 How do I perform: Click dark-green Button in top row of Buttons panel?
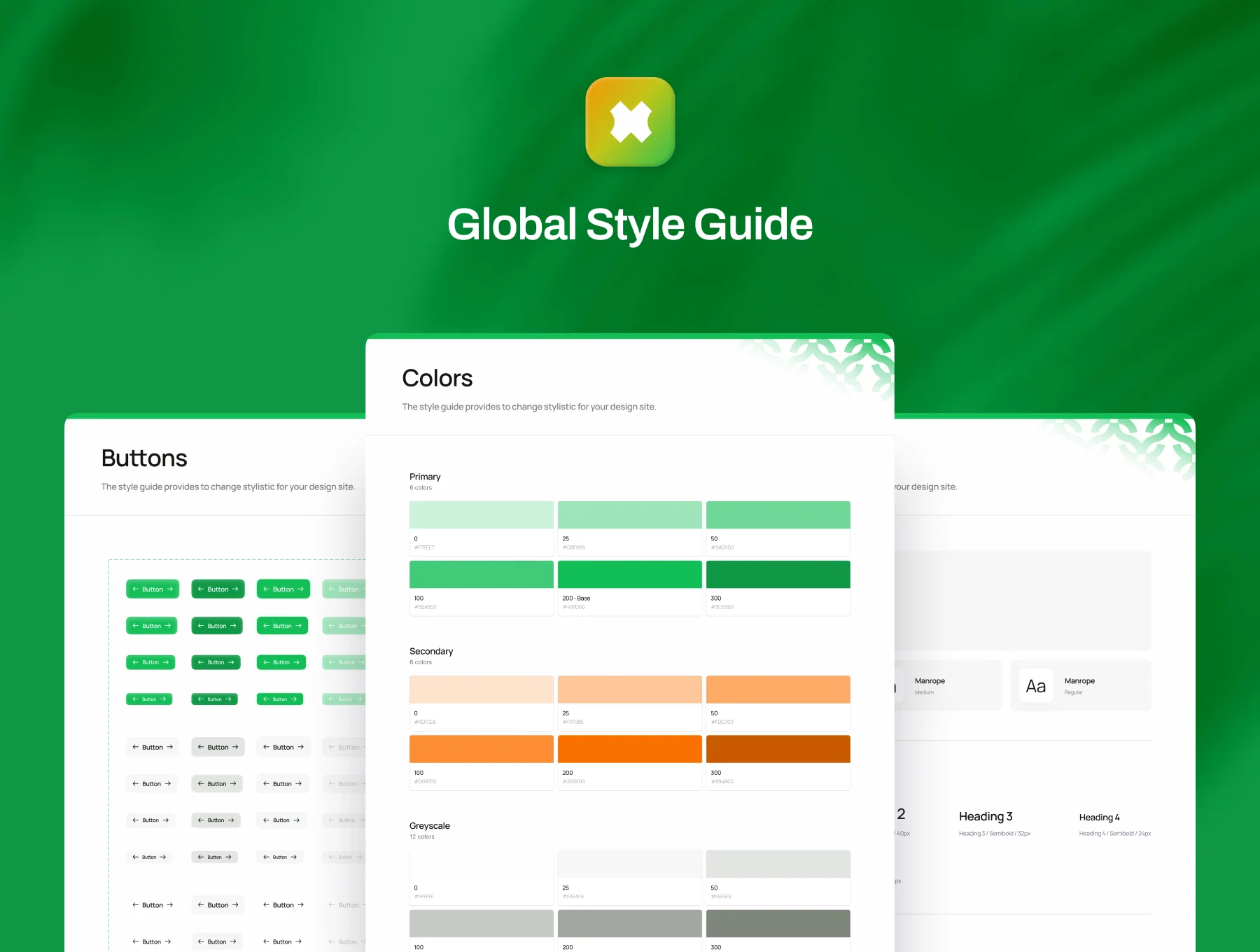tap(218, 589)
